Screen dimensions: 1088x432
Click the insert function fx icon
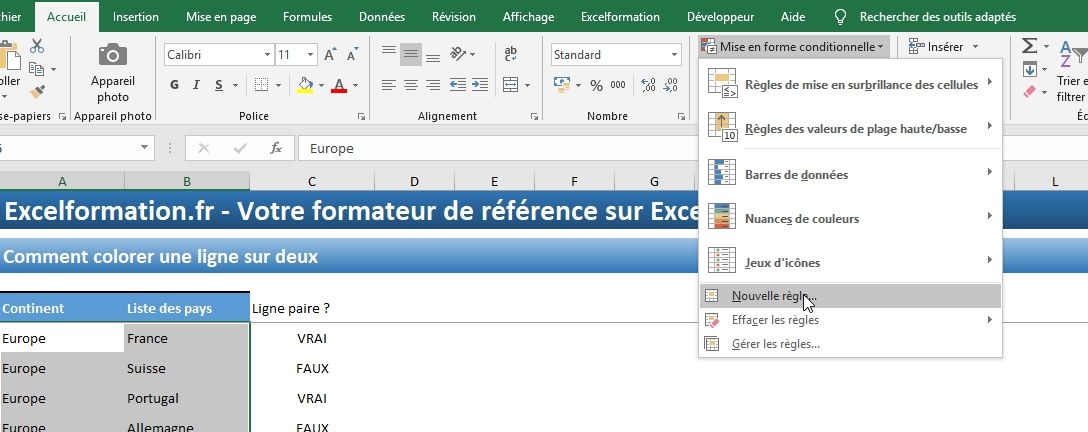[x=275, y=148]
